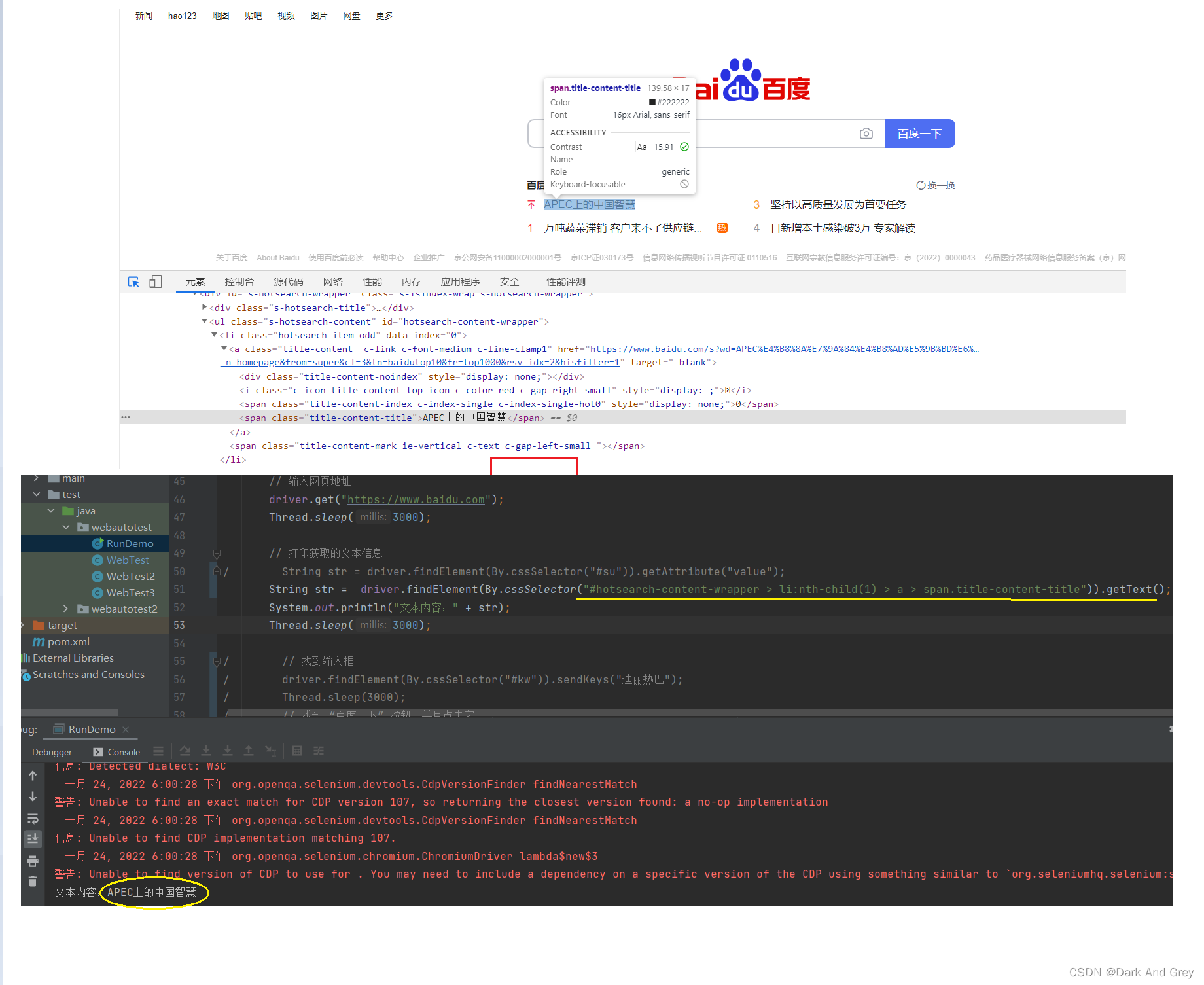Image resolution: width=1204 pixels, height=985 pixels.
Task: Open the hao123 link
Action: (x=183, y=16)
